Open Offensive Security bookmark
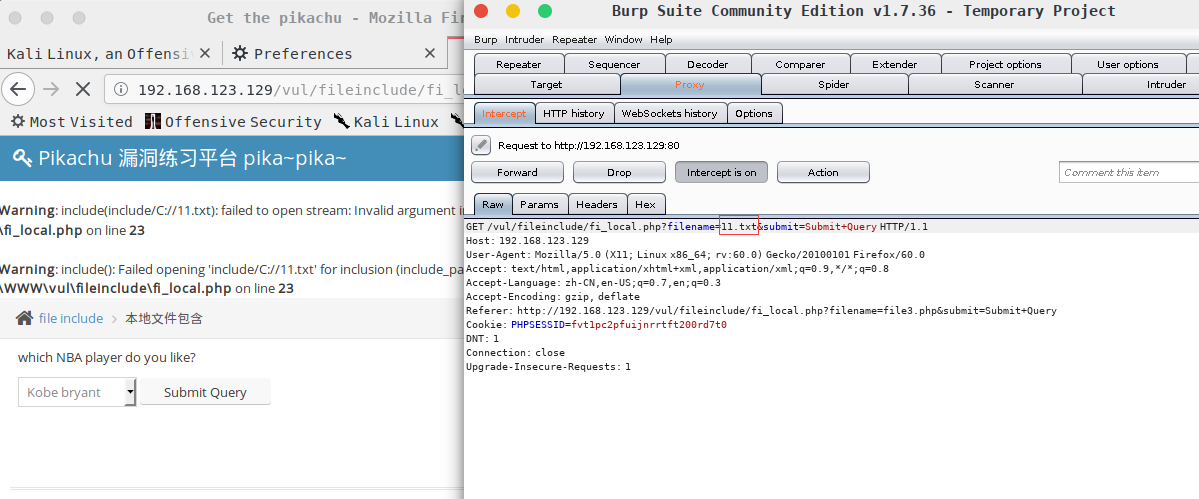This screenshot has height=499, width=1199. (x=233, y=122)
